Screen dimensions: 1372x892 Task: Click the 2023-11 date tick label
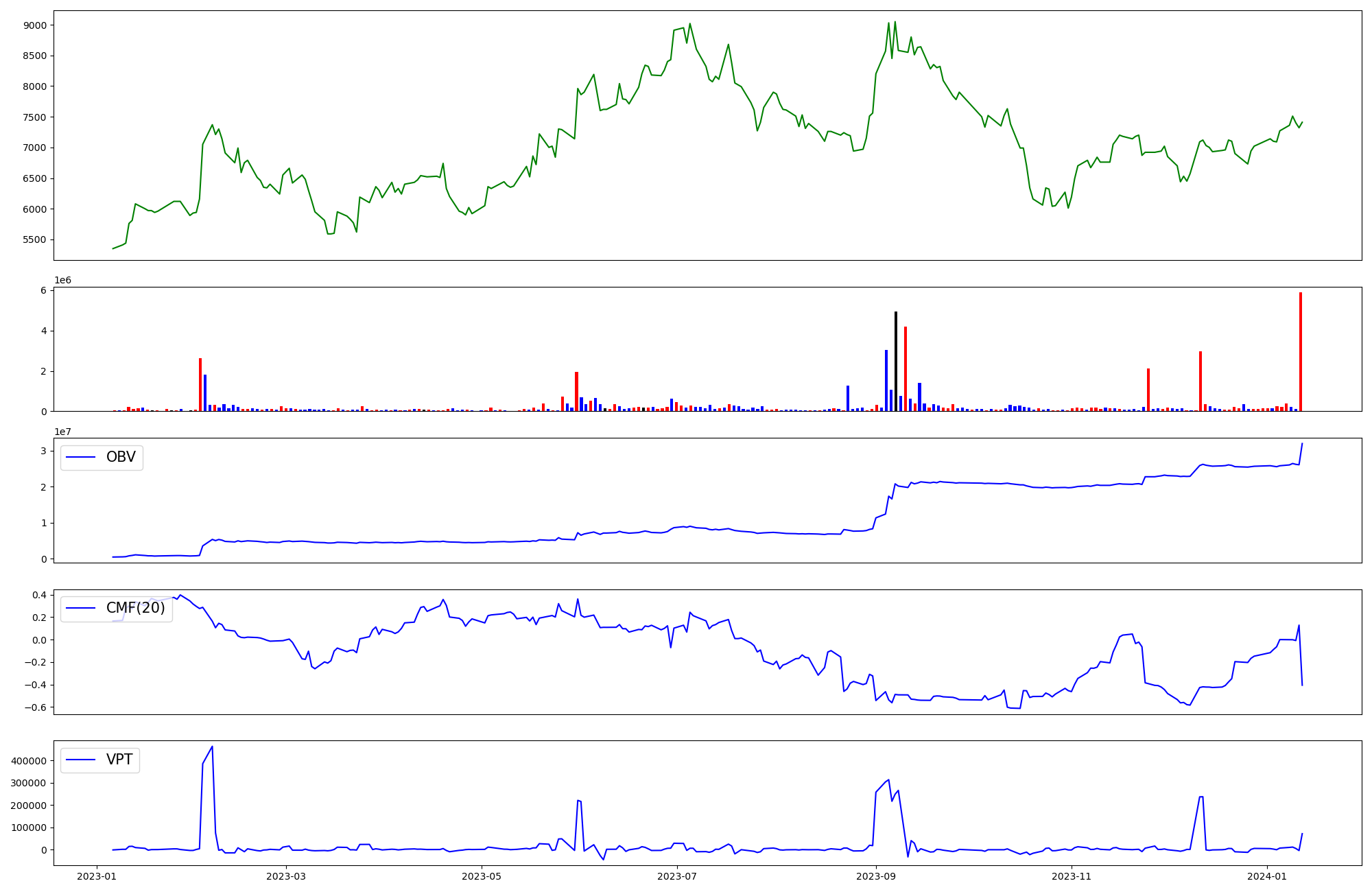pos(1072,876)
